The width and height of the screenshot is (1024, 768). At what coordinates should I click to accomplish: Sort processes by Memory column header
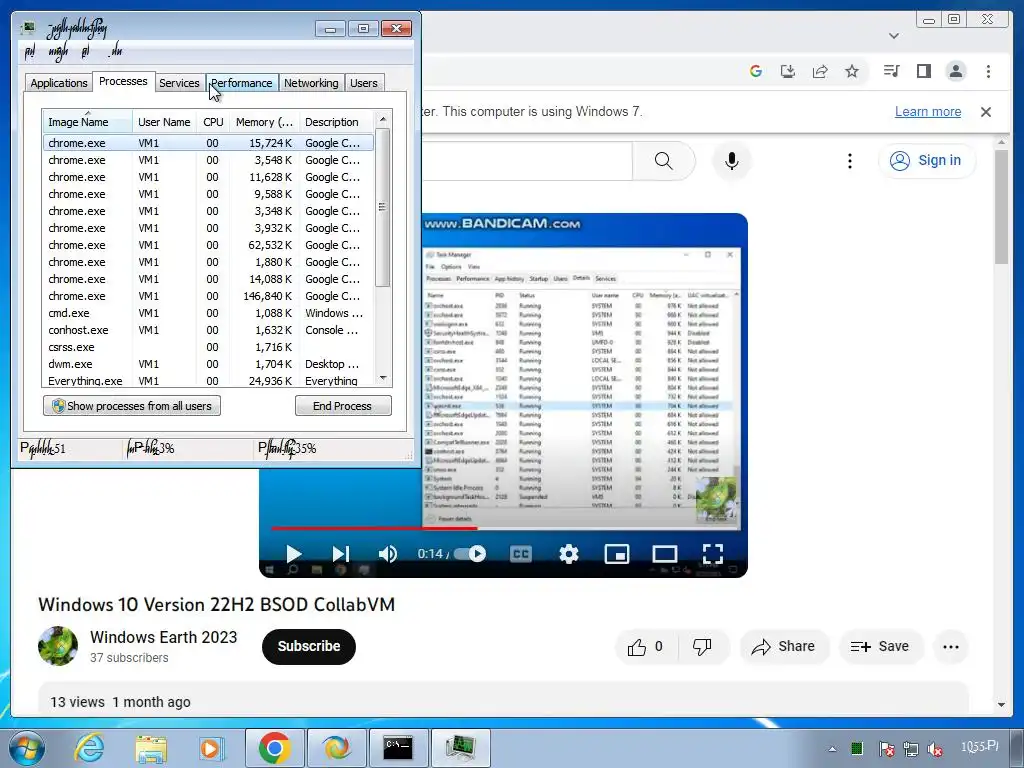264,122
